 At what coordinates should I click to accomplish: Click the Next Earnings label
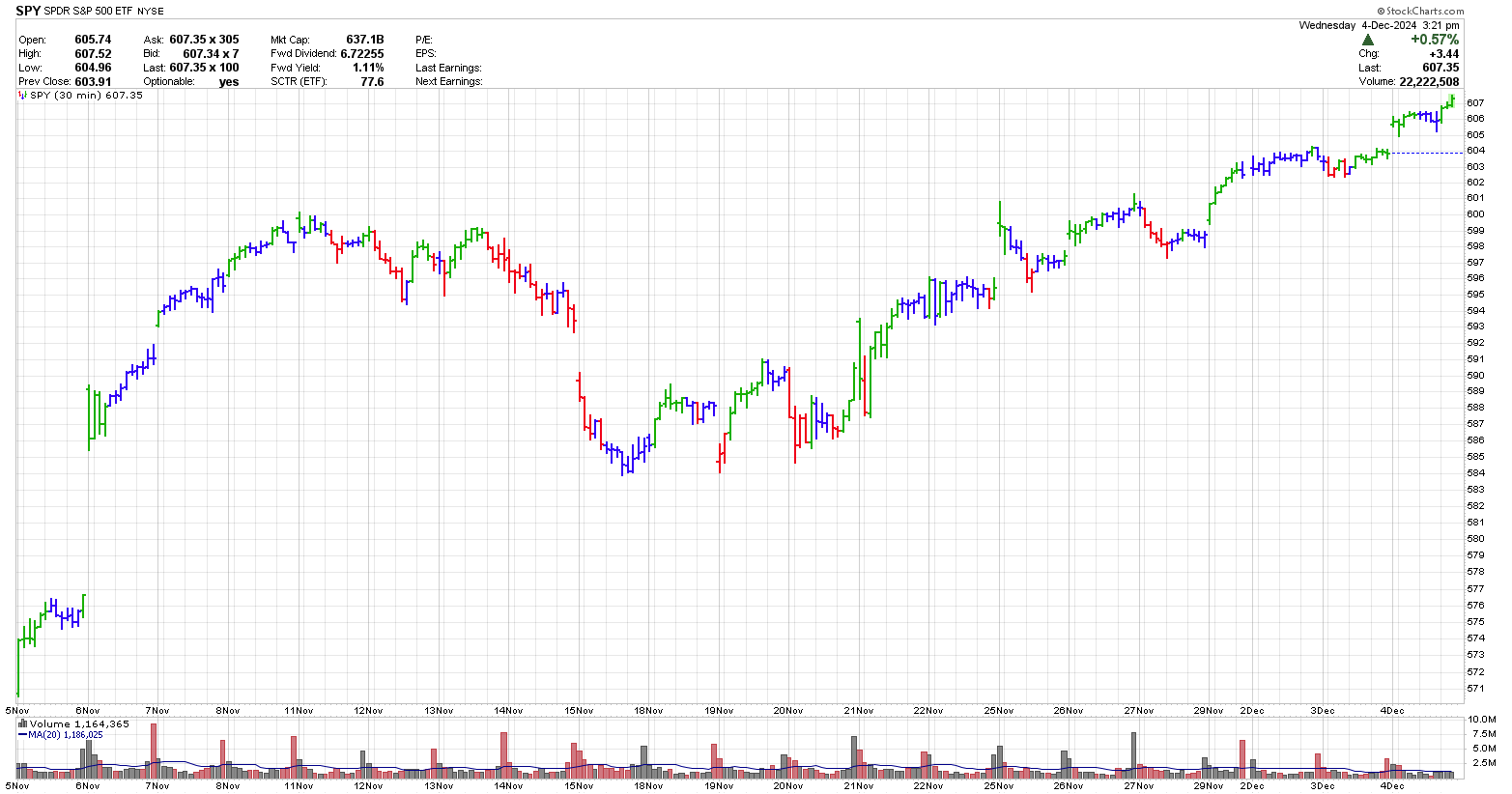448,82
